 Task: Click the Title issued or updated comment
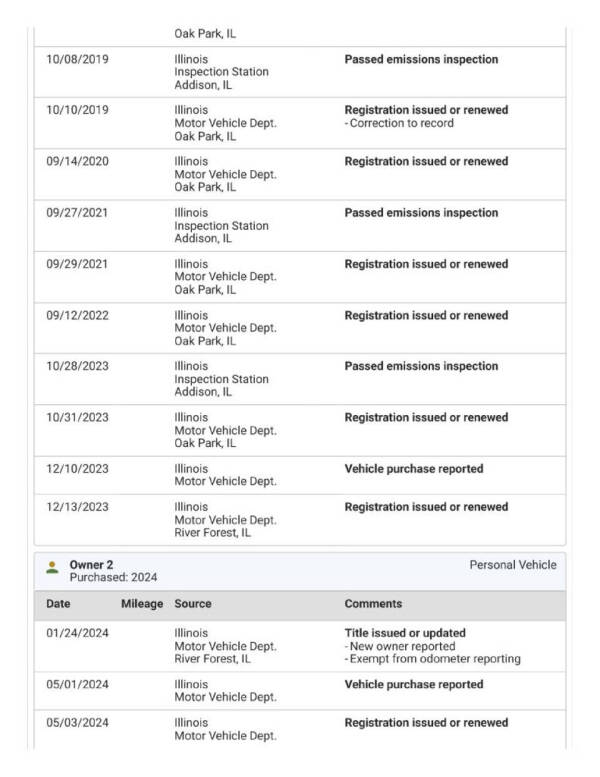405,633
